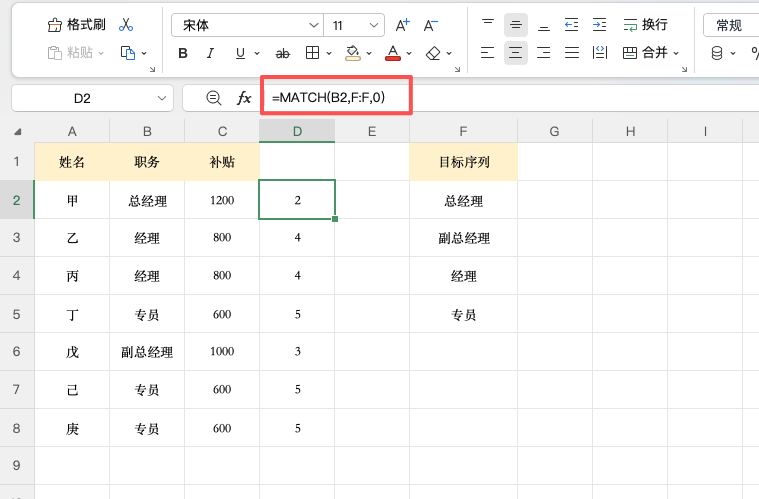Click the Clear eraser icon

(433, 53)
